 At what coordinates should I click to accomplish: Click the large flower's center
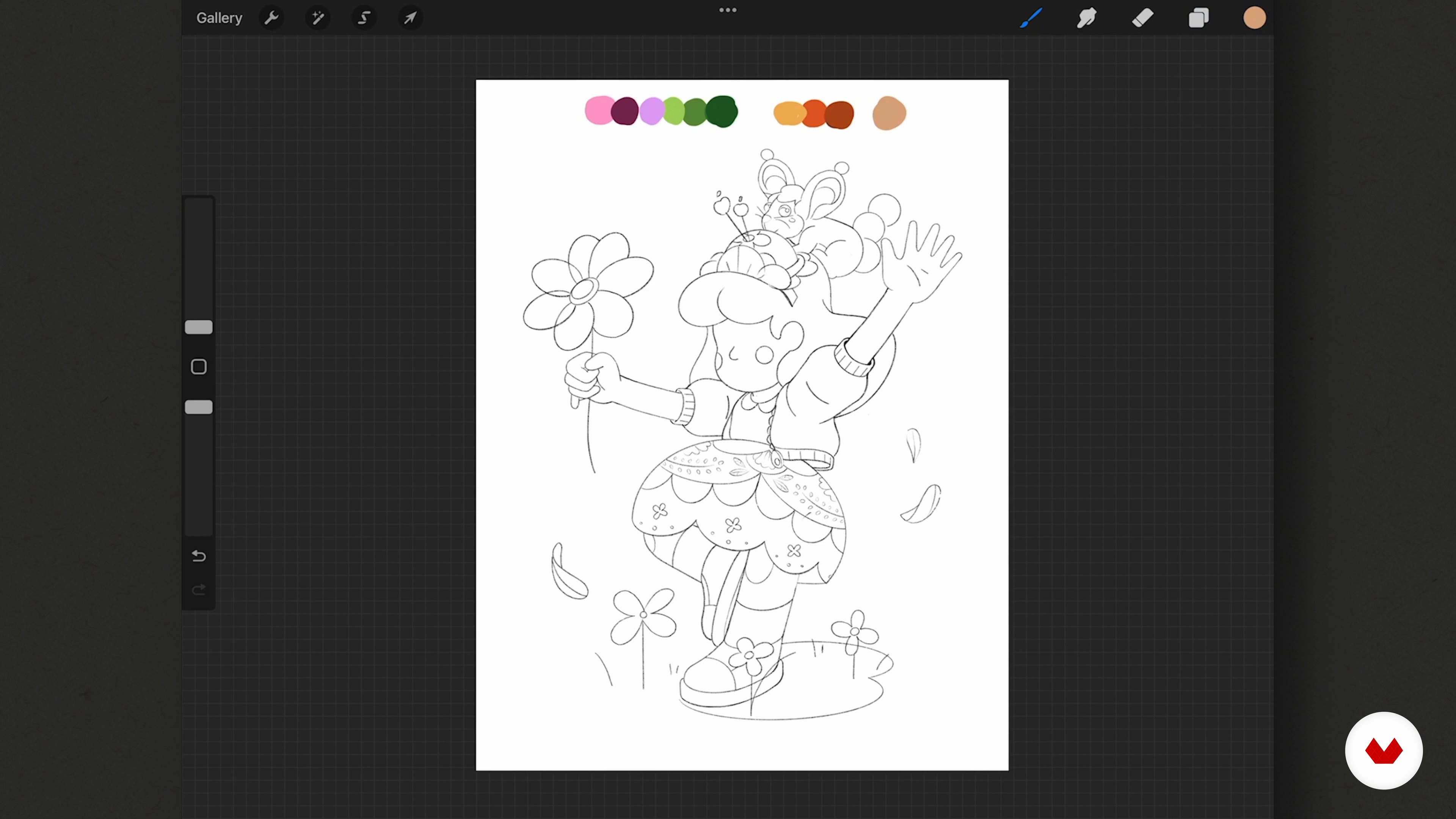point(583,291)
